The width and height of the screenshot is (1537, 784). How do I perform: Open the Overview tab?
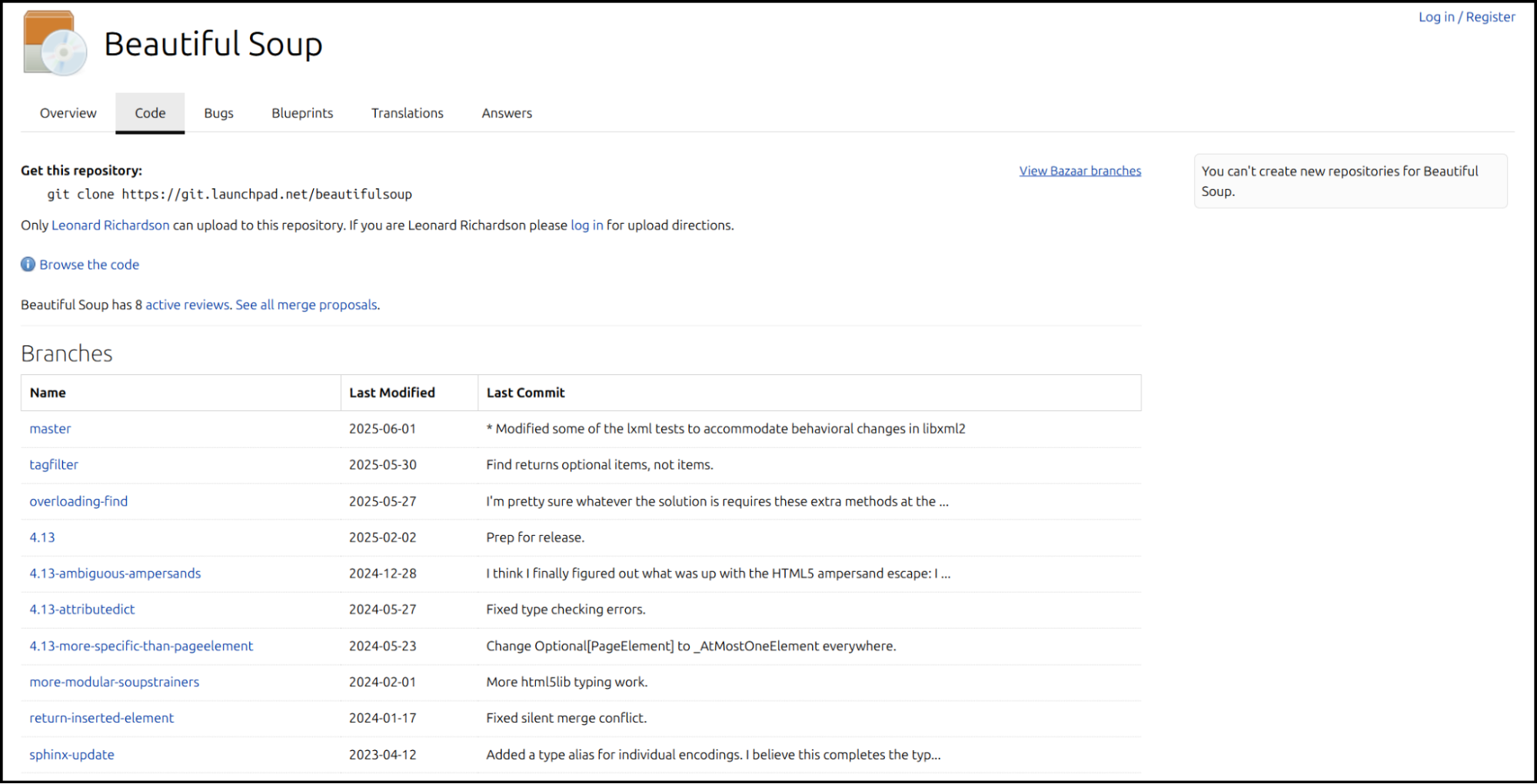click(68, 113)
